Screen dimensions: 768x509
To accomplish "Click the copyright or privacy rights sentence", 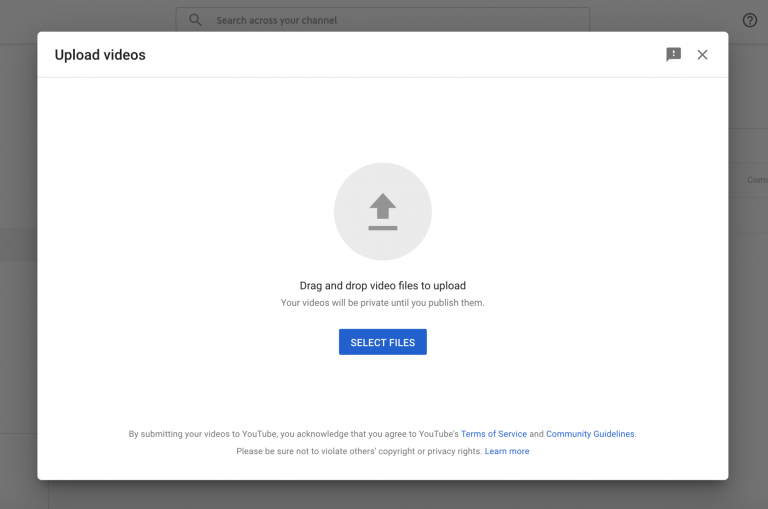I will click(358, 451).
